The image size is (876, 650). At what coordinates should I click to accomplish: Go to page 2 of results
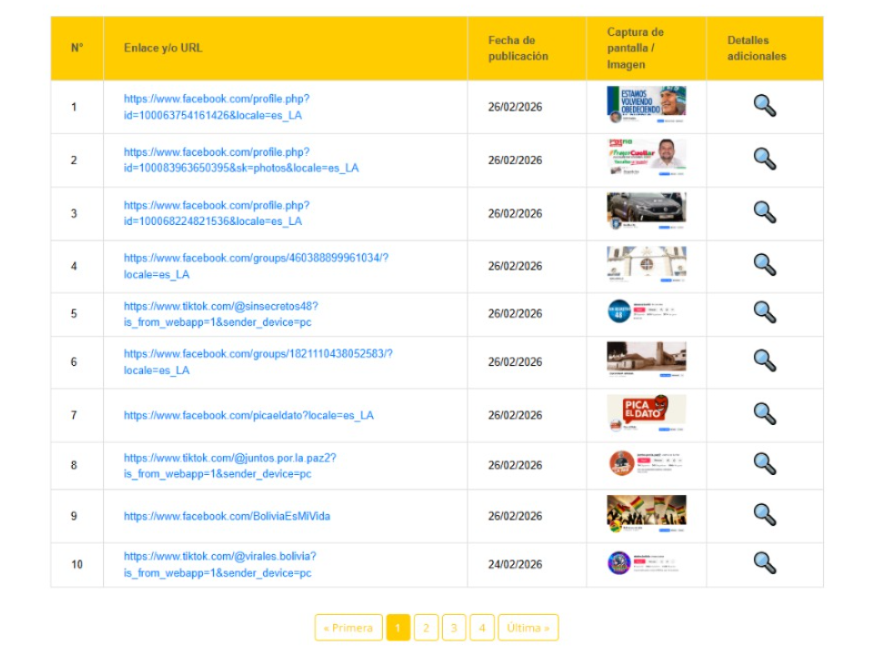click(x=426, y=628)
